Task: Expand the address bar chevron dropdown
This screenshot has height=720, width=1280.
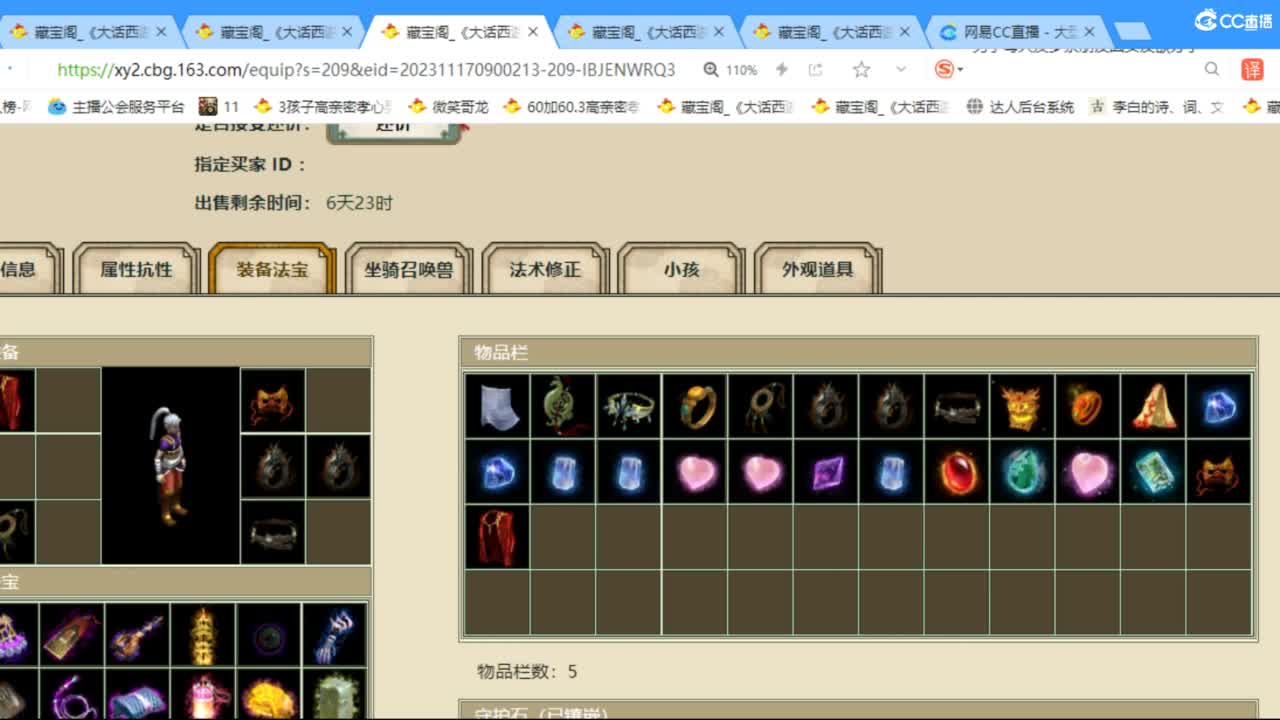Action: click(x=901, y=69)
